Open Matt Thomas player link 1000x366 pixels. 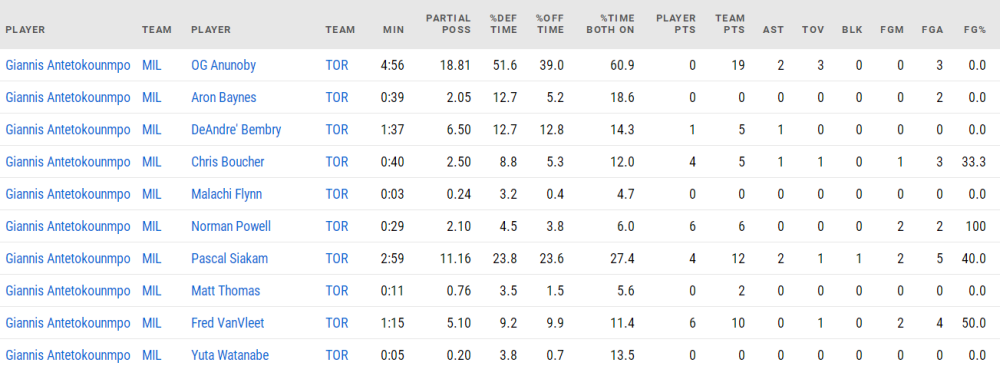(226, 291)
